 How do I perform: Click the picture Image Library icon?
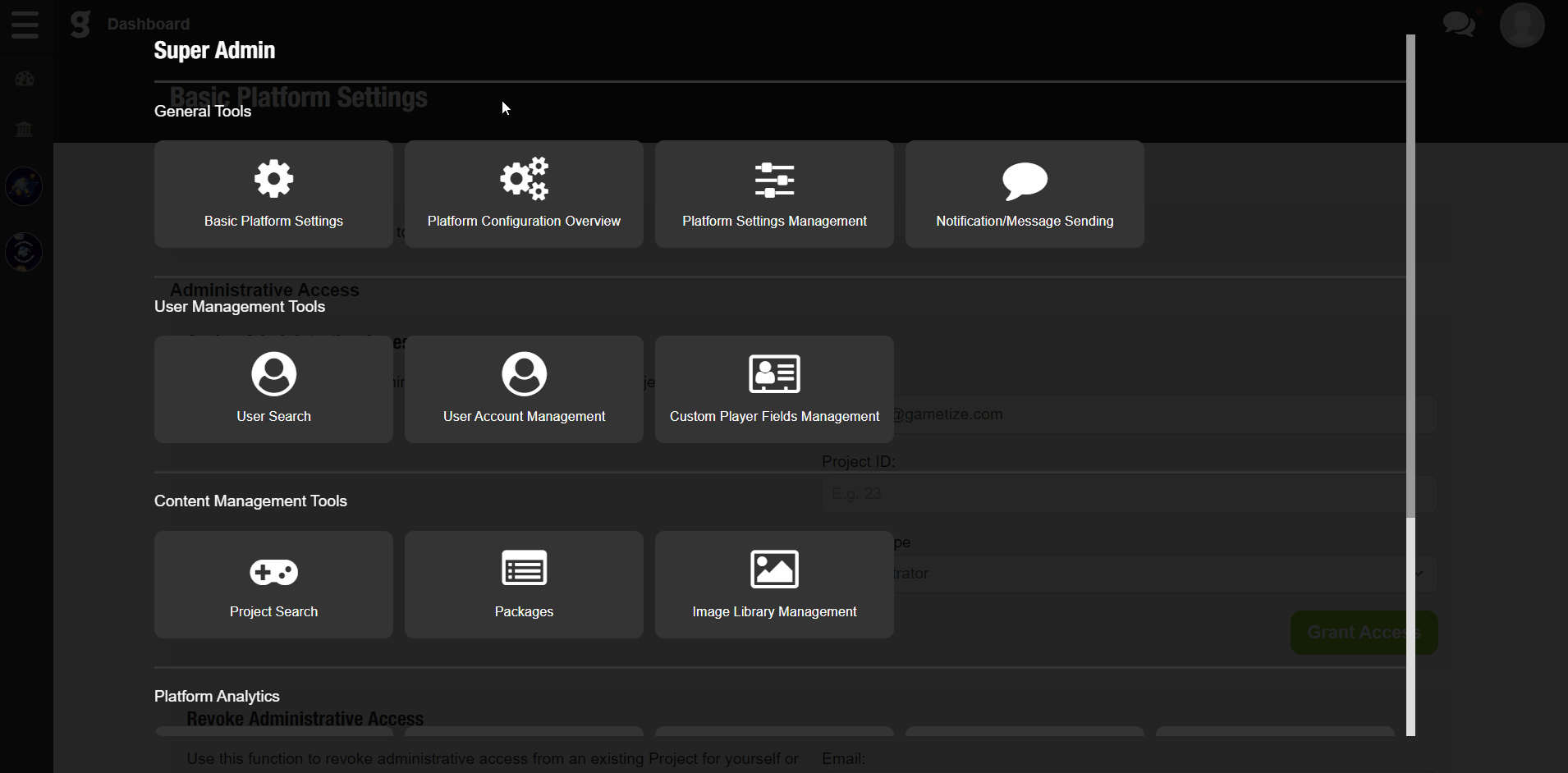[774, 569]
